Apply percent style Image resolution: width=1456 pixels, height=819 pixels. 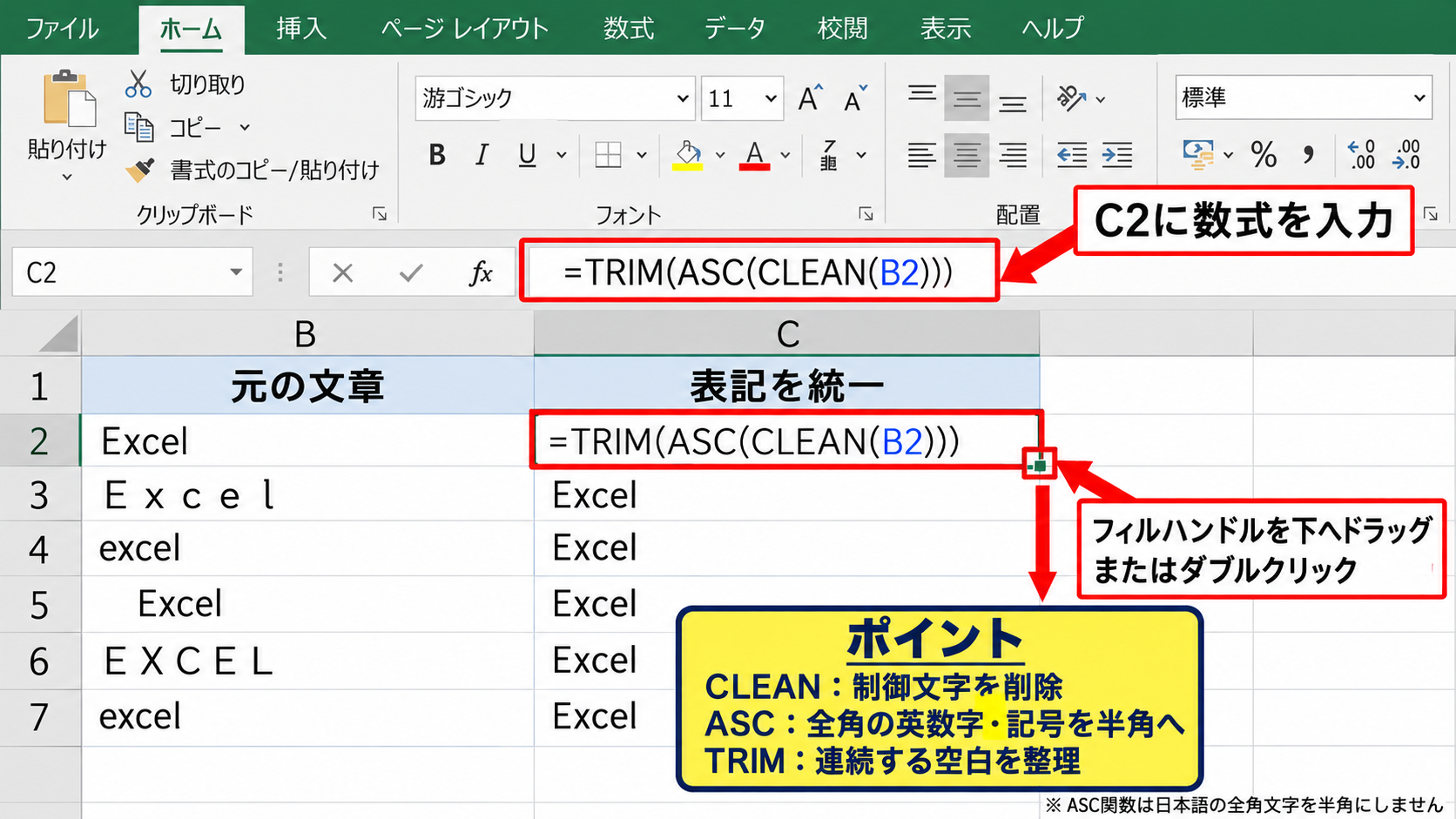coord(1264,155)
